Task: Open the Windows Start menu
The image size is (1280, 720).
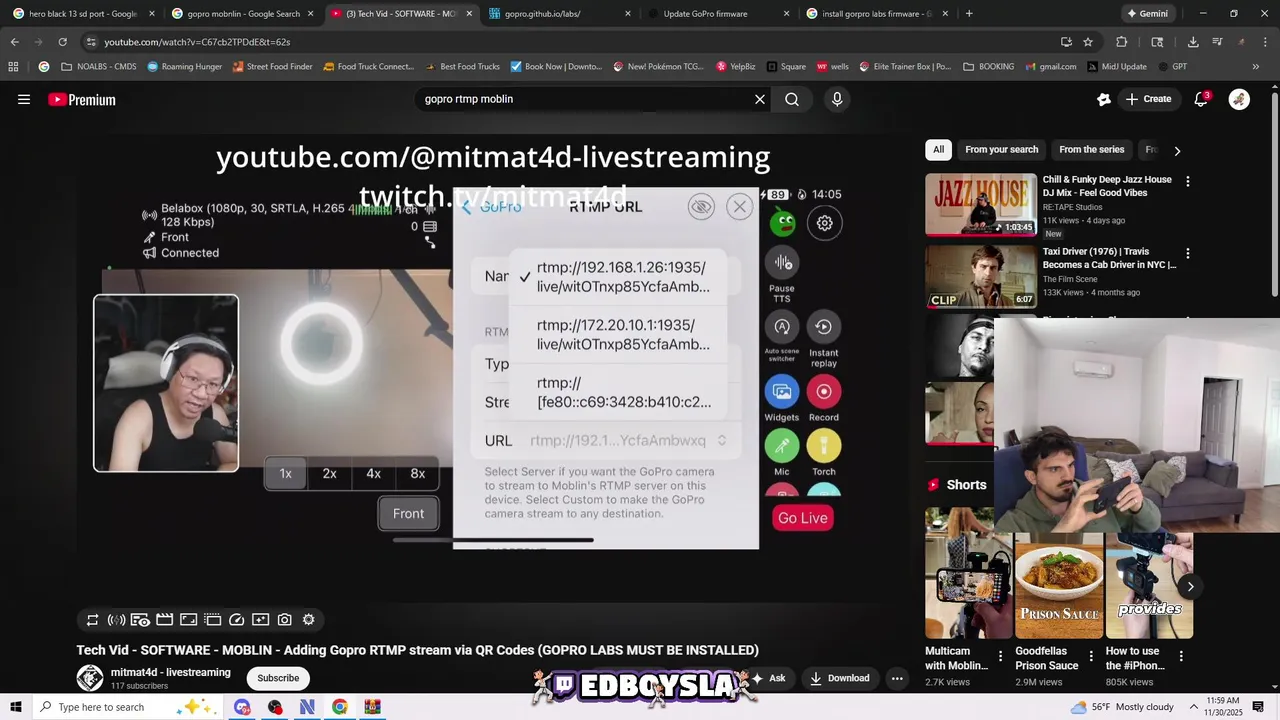Action: point(16,707)
